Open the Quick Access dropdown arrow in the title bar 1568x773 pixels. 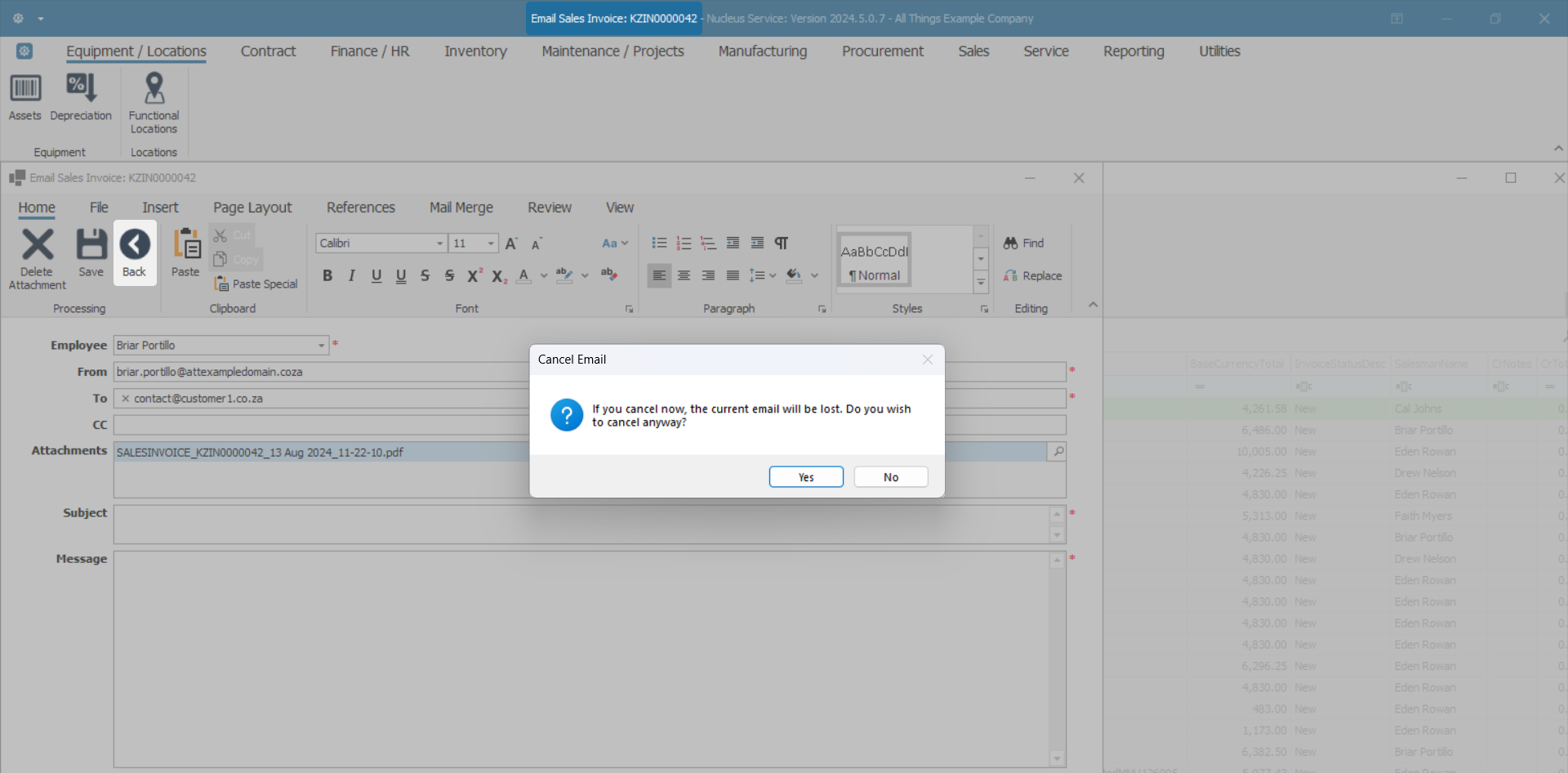[x=41, y=18]
